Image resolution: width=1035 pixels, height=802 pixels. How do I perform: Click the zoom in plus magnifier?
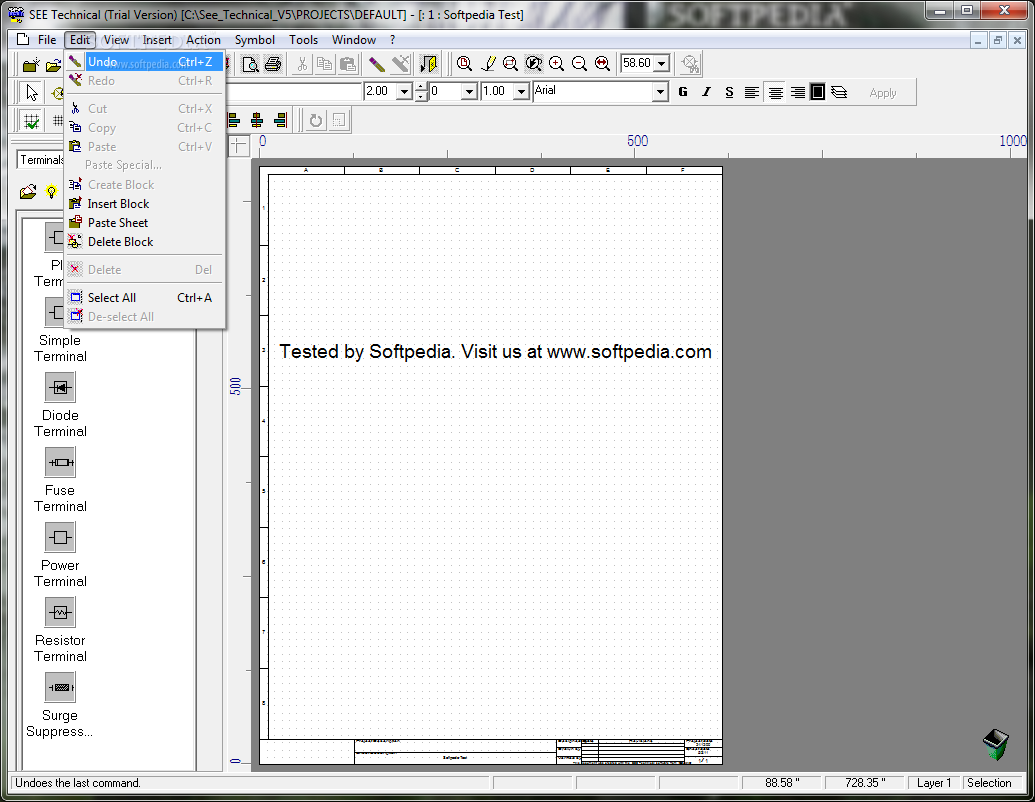[556, 63]
